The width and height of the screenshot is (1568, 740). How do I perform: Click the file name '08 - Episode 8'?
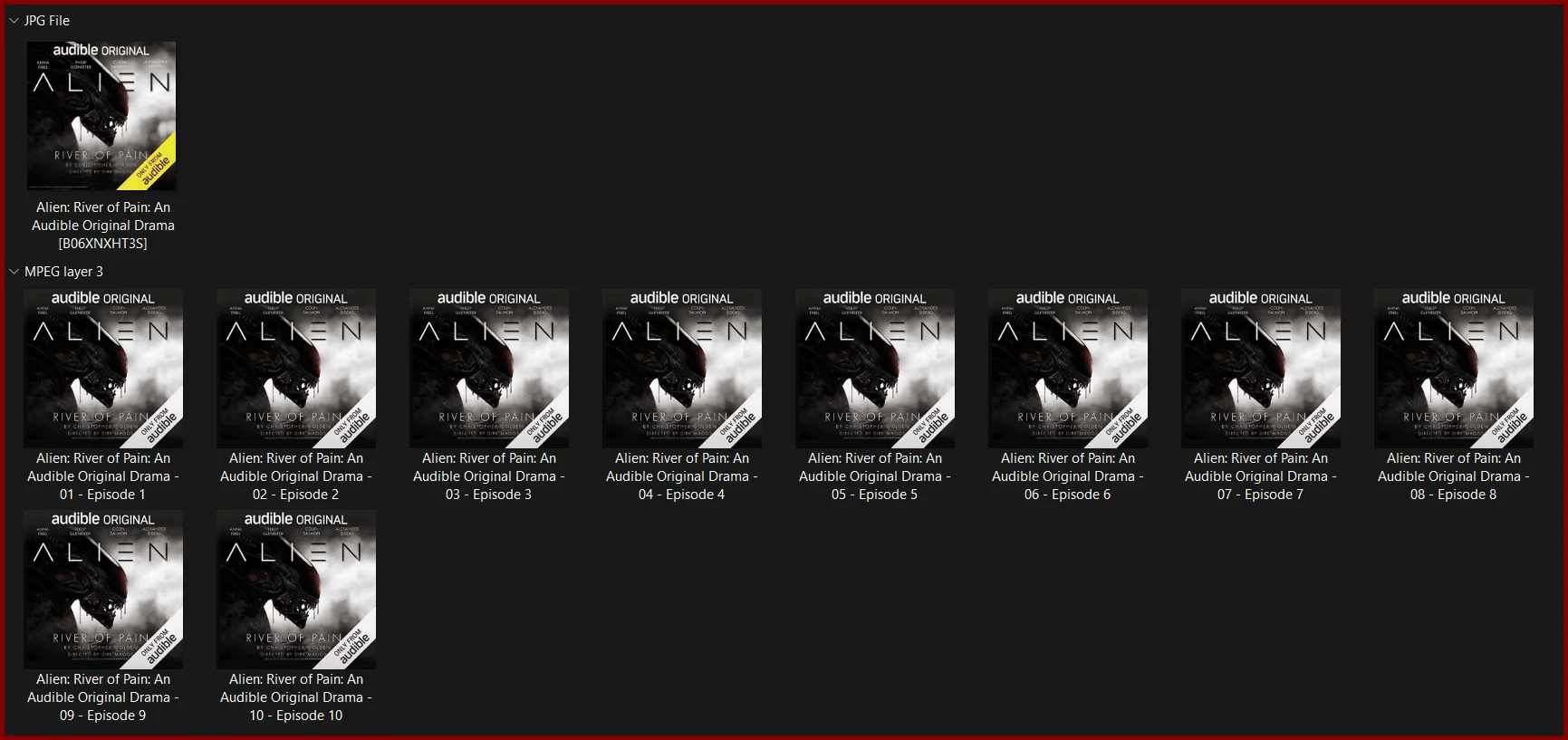[x=1454, y=476]
